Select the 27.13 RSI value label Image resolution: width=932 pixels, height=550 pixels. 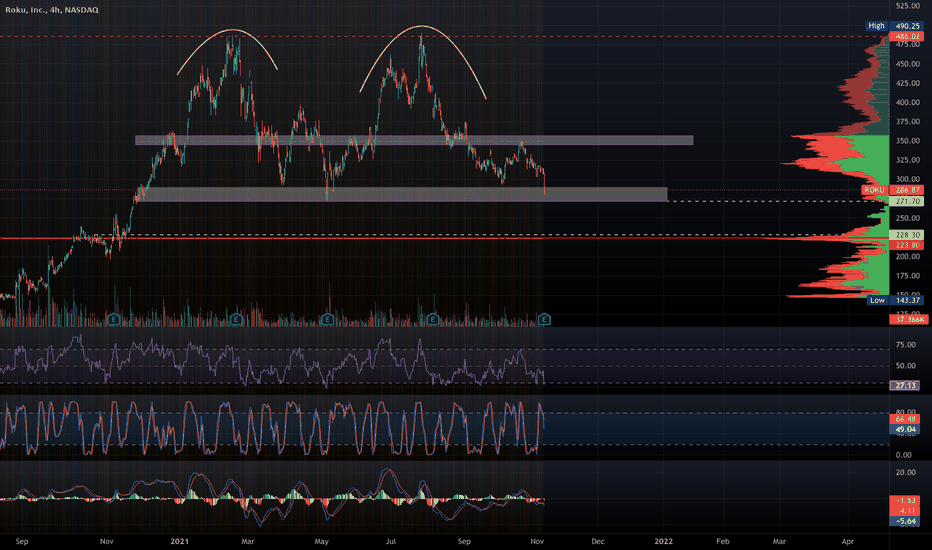[x=904, y=385]
